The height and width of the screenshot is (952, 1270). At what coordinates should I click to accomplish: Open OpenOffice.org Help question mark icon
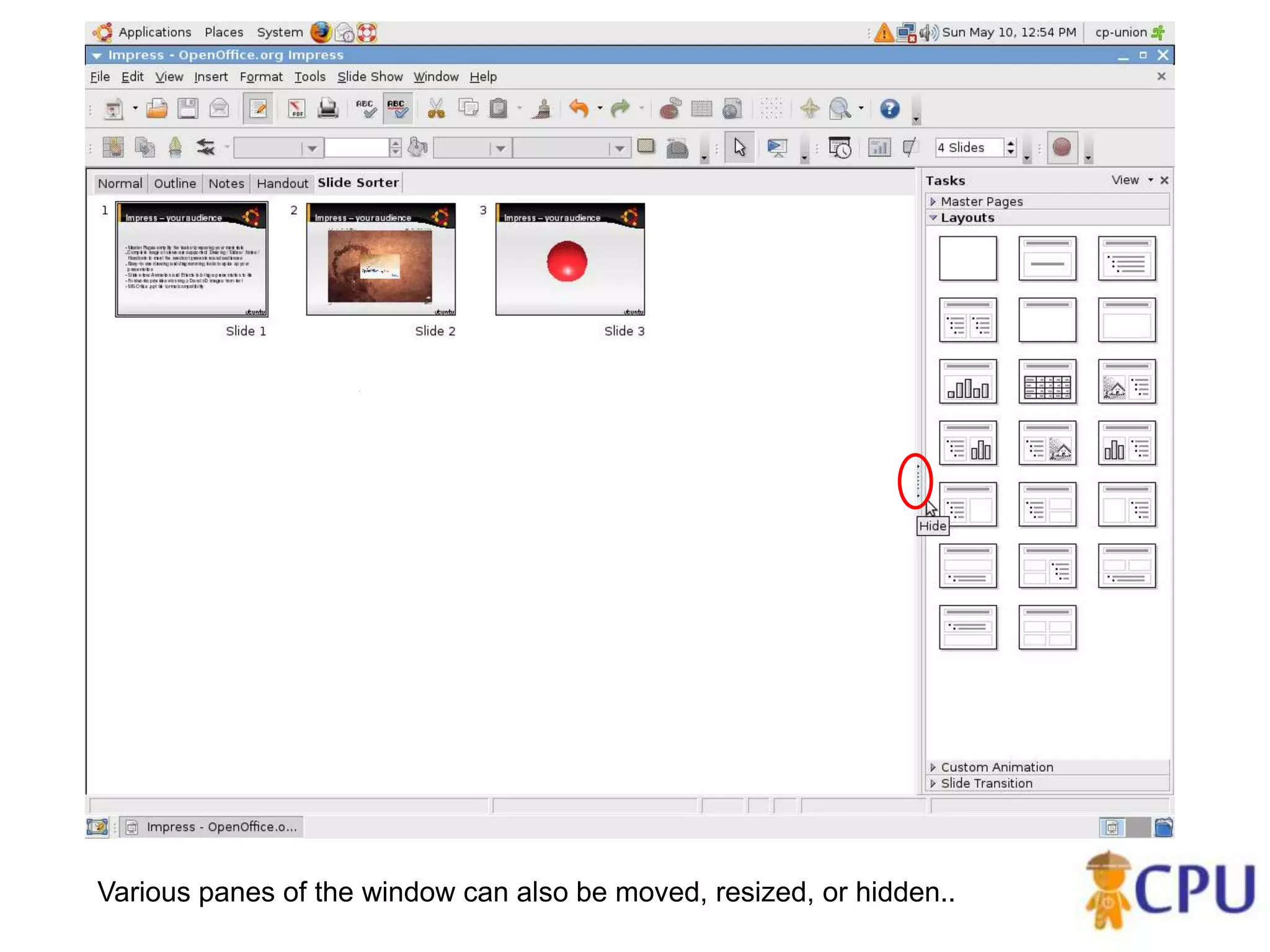click(890, 109)
